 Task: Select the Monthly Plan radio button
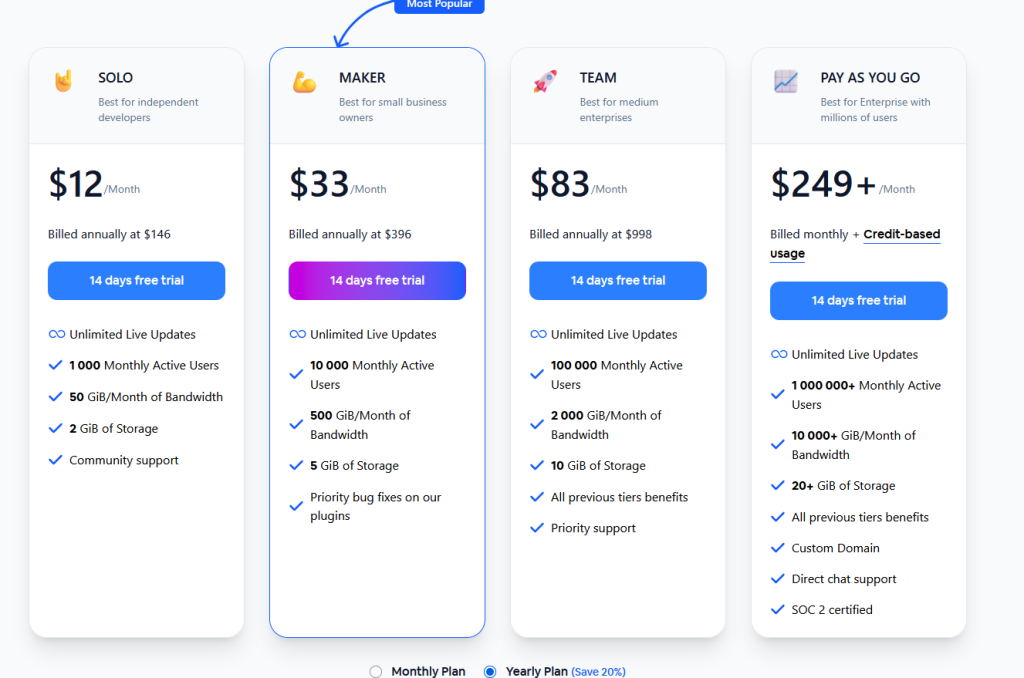(376, 672)
